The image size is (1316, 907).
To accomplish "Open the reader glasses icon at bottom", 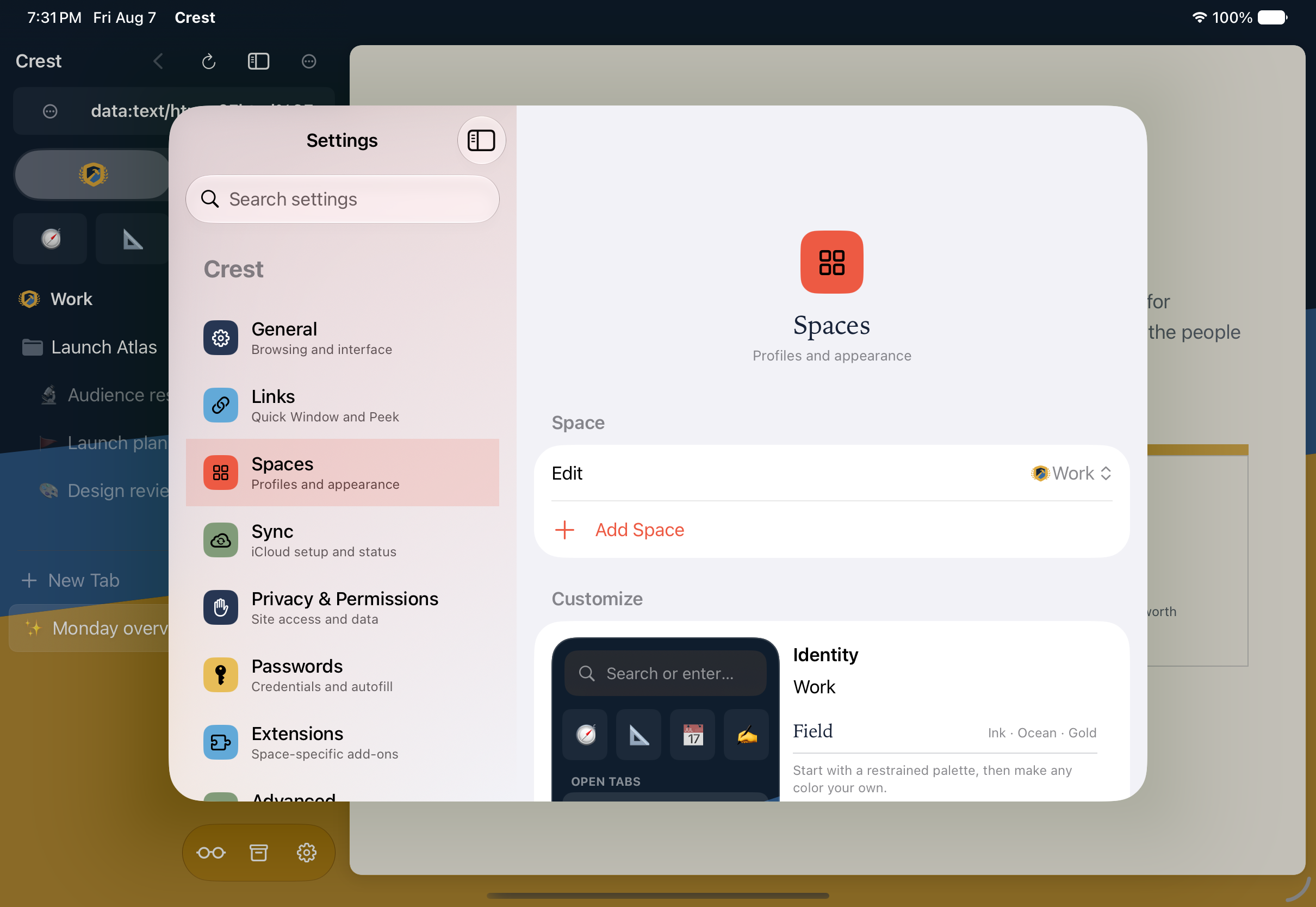I will pos(211,853).
